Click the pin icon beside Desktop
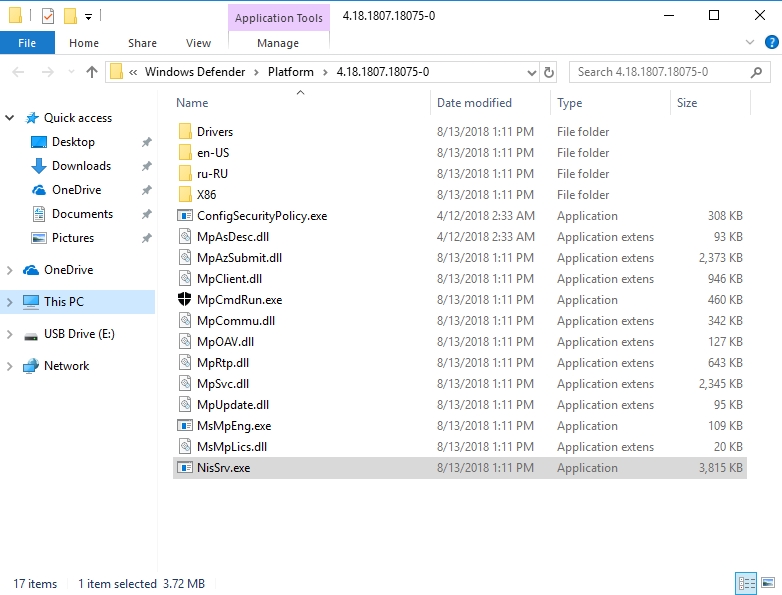Viewport: 782px width, 595px height. [x=146, y=142]
